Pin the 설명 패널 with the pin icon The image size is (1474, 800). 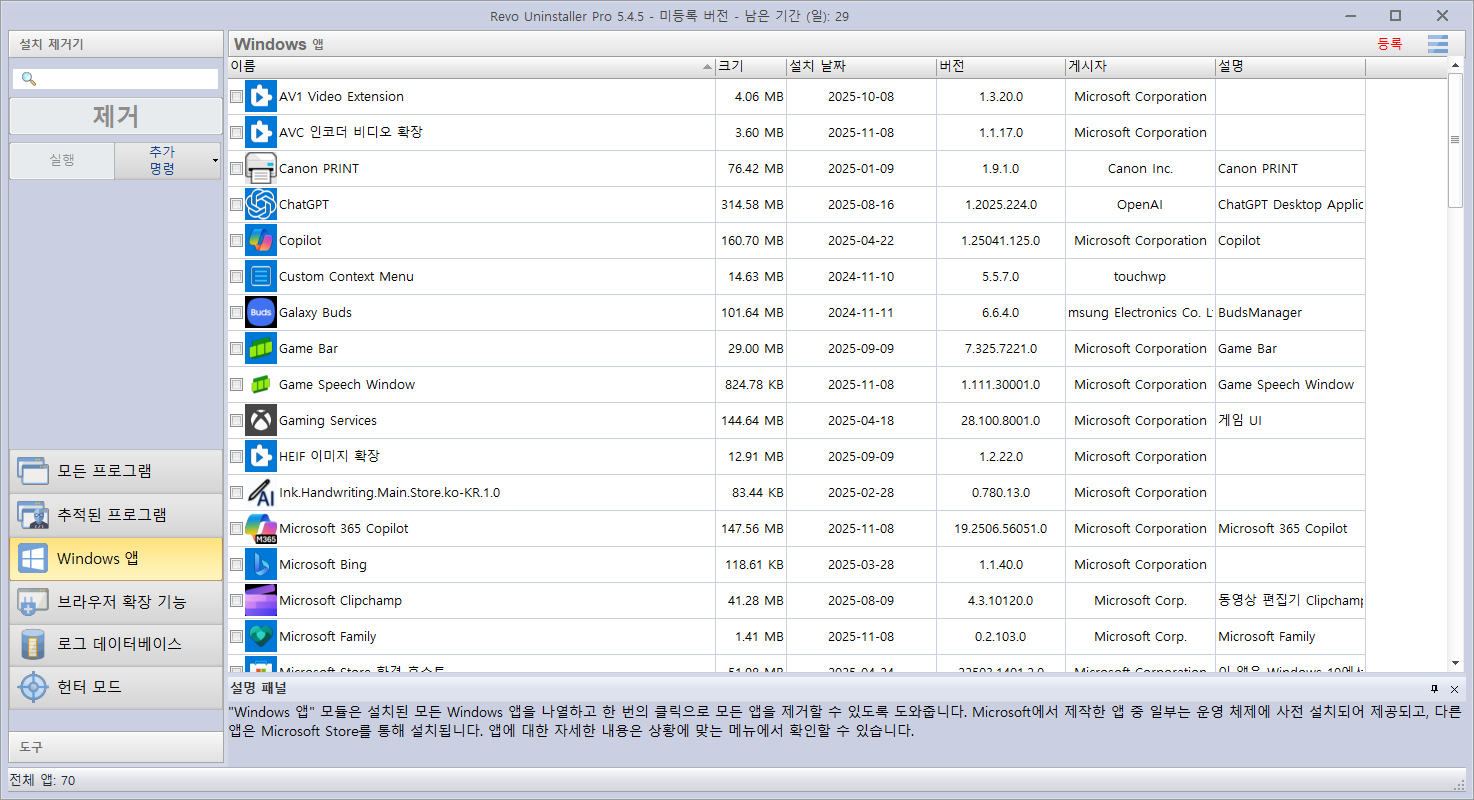[x=1434, y=689]
